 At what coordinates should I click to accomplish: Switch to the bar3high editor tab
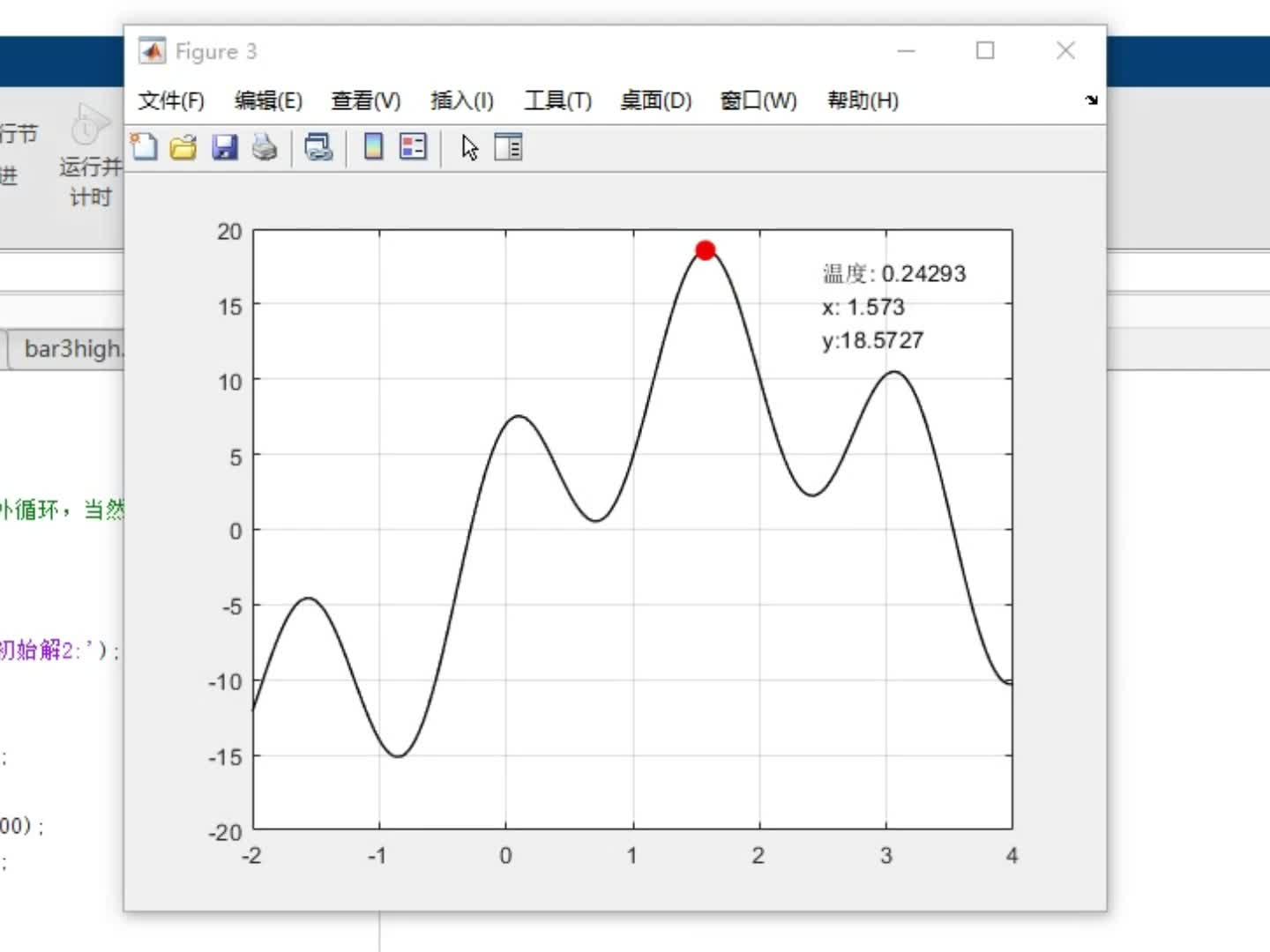[69, 349]
